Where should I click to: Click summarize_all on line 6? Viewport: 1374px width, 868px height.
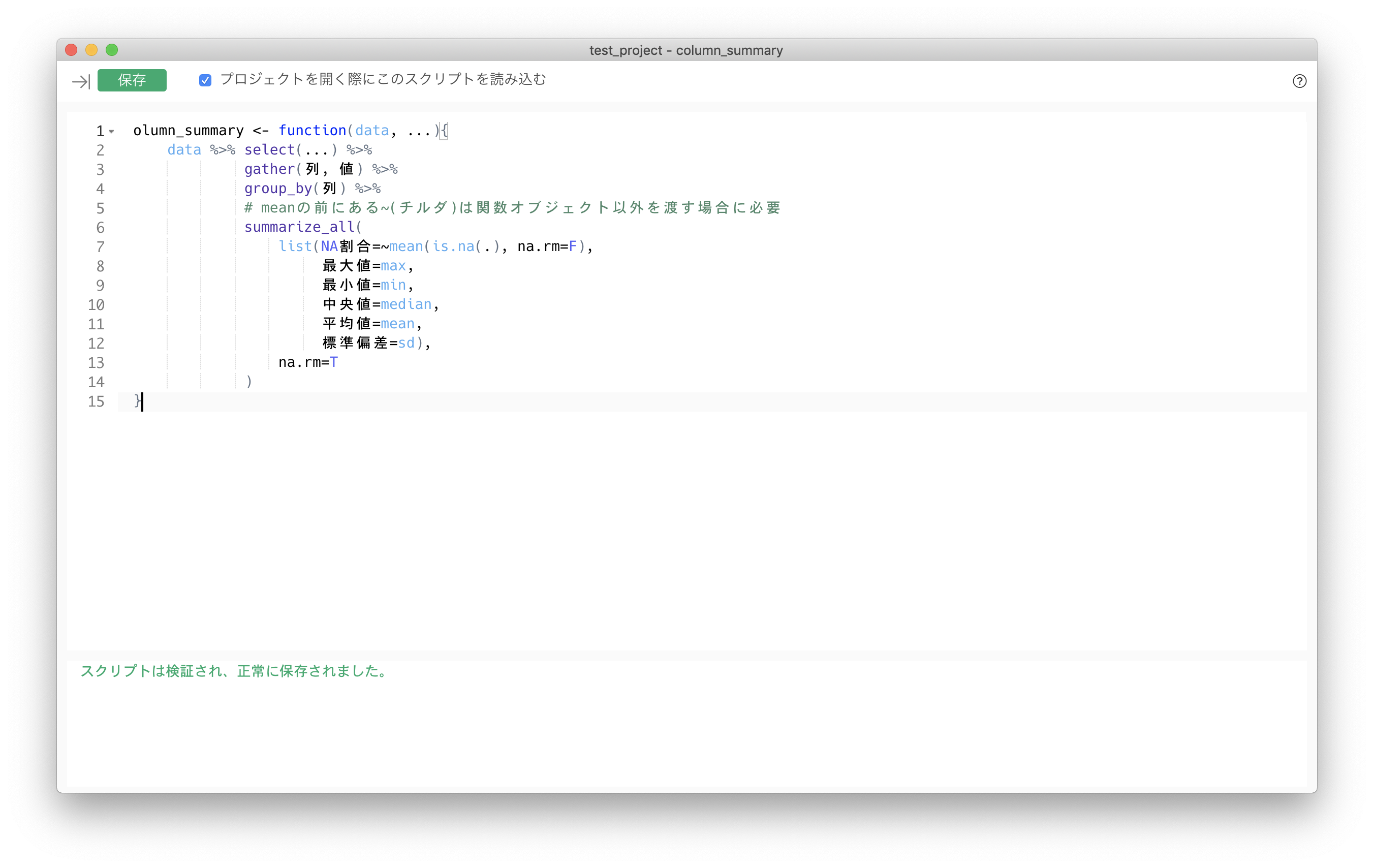300,227
